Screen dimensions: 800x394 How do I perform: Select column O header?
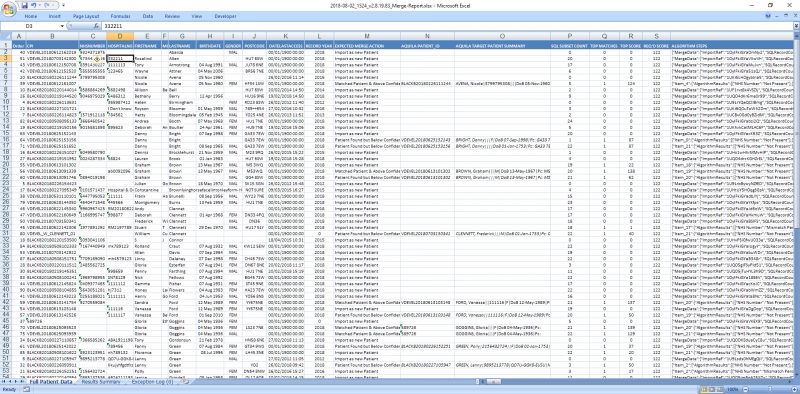coord(503,36)
